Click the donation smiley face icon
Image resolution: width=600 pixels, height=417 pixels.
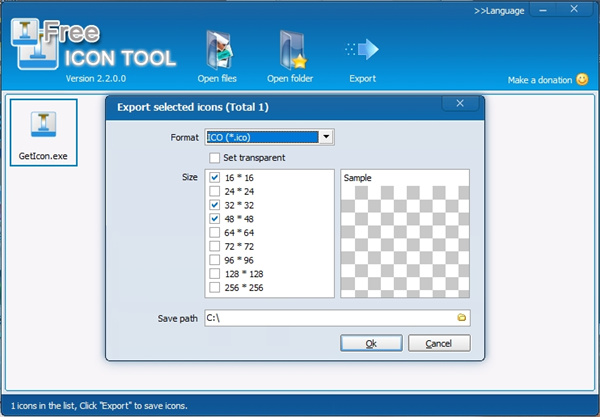tap(582, 79)
